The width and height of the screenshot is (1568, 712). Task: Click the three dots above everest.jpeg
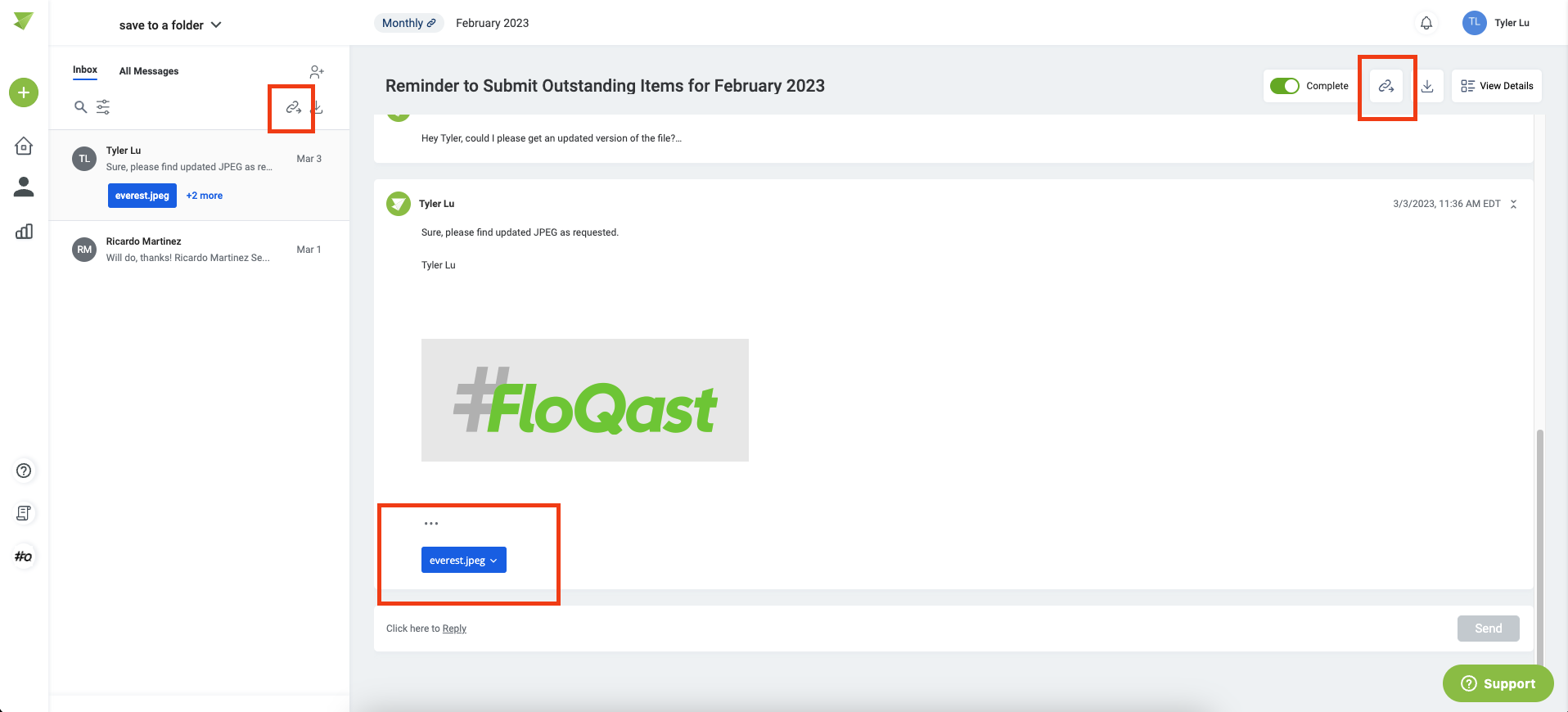431,523
